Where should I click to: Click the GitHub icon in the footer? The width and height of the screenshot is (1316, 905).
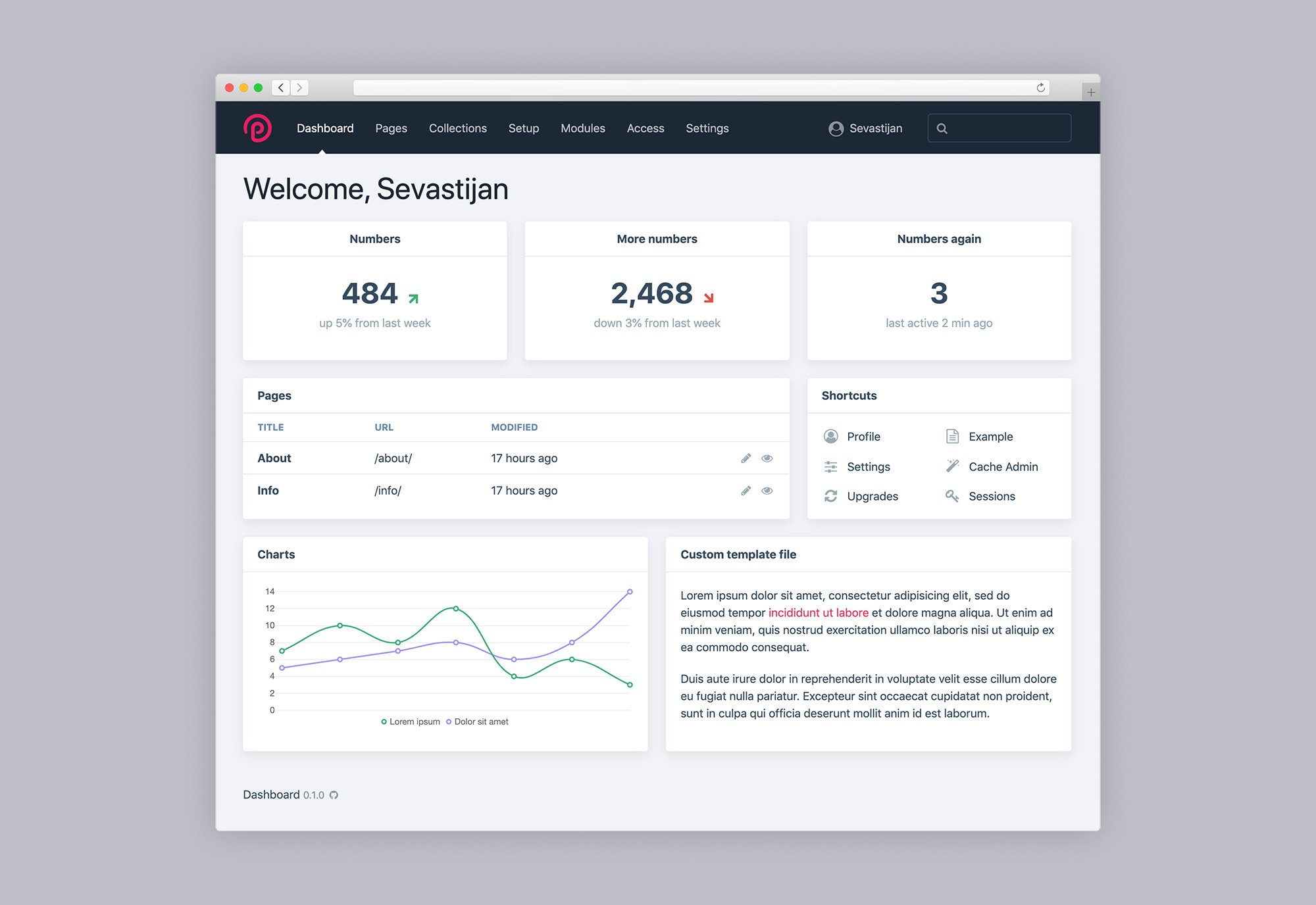(x=334, y=795)
